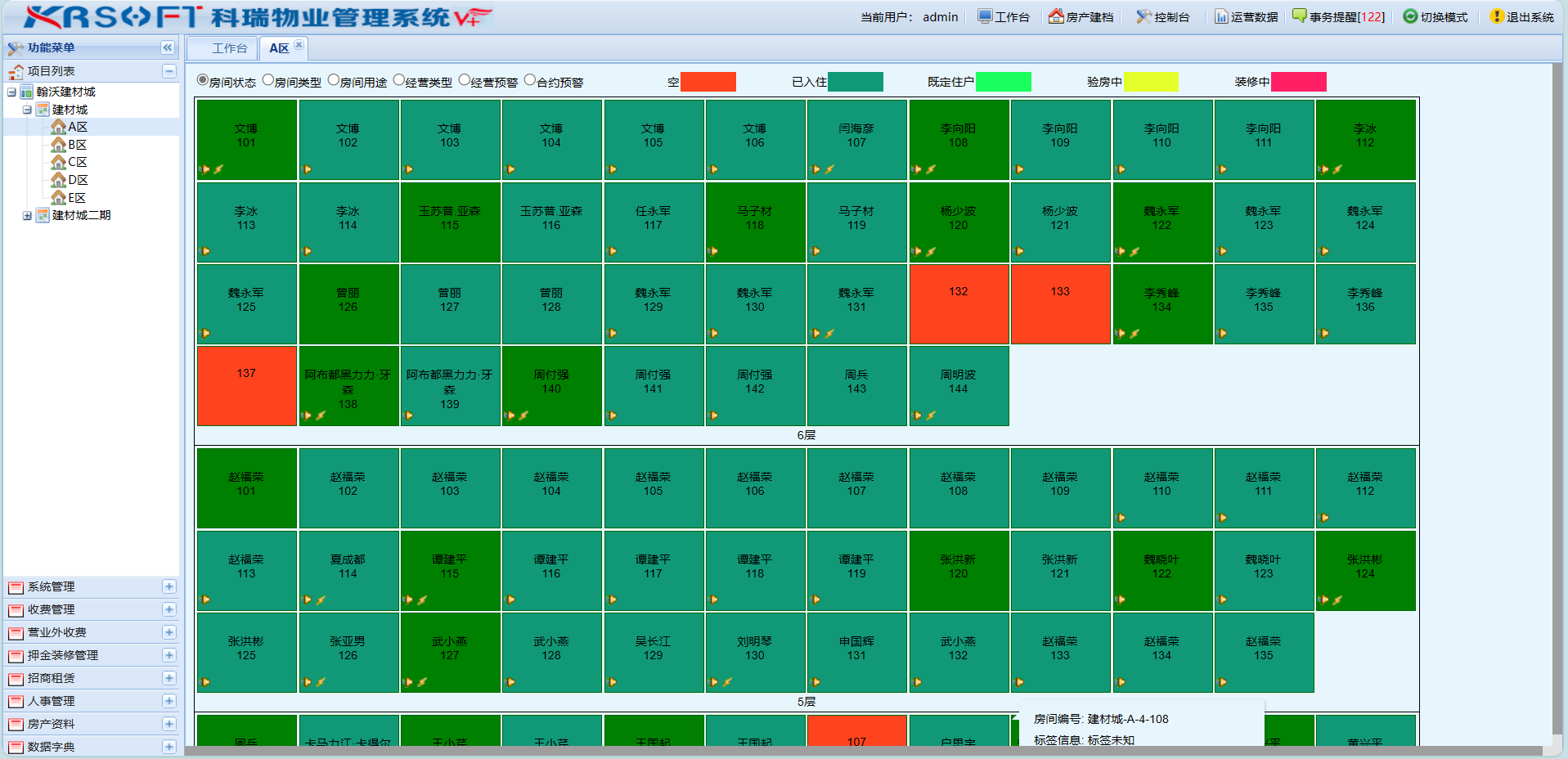Open 运营数据 chart icon
The height and width of the screenshot is (759, 1568).
pos(1221,16)
